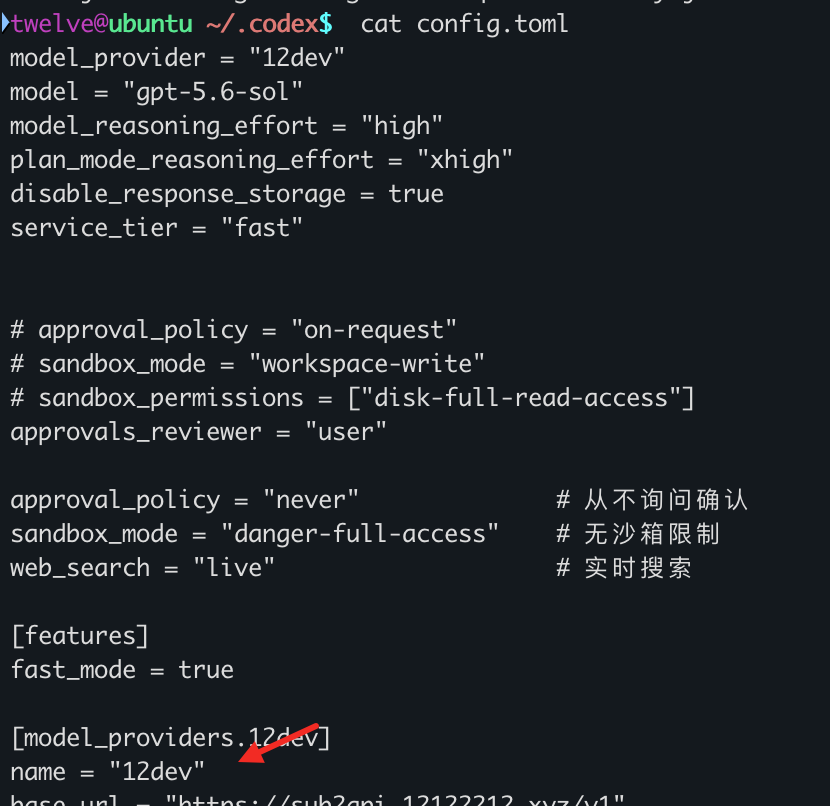830x806 pixels.
Task: Click "high" in model_reasoning_effort line
Action: [x=401, y=126]
